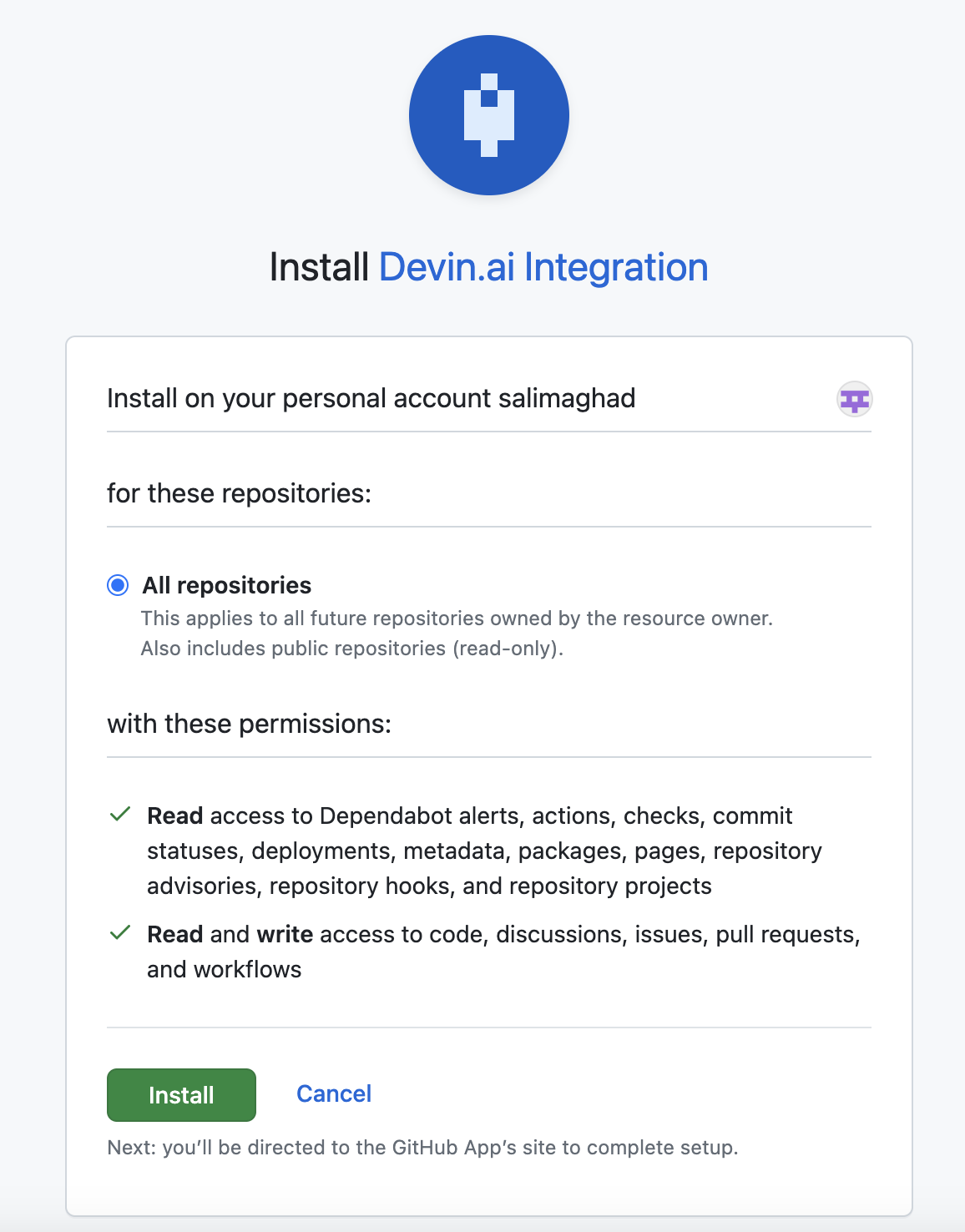The width and height of the screenshot is (965, 1232).
Task: Click the 'with these permissions:' heading
Action: [249, 724]
